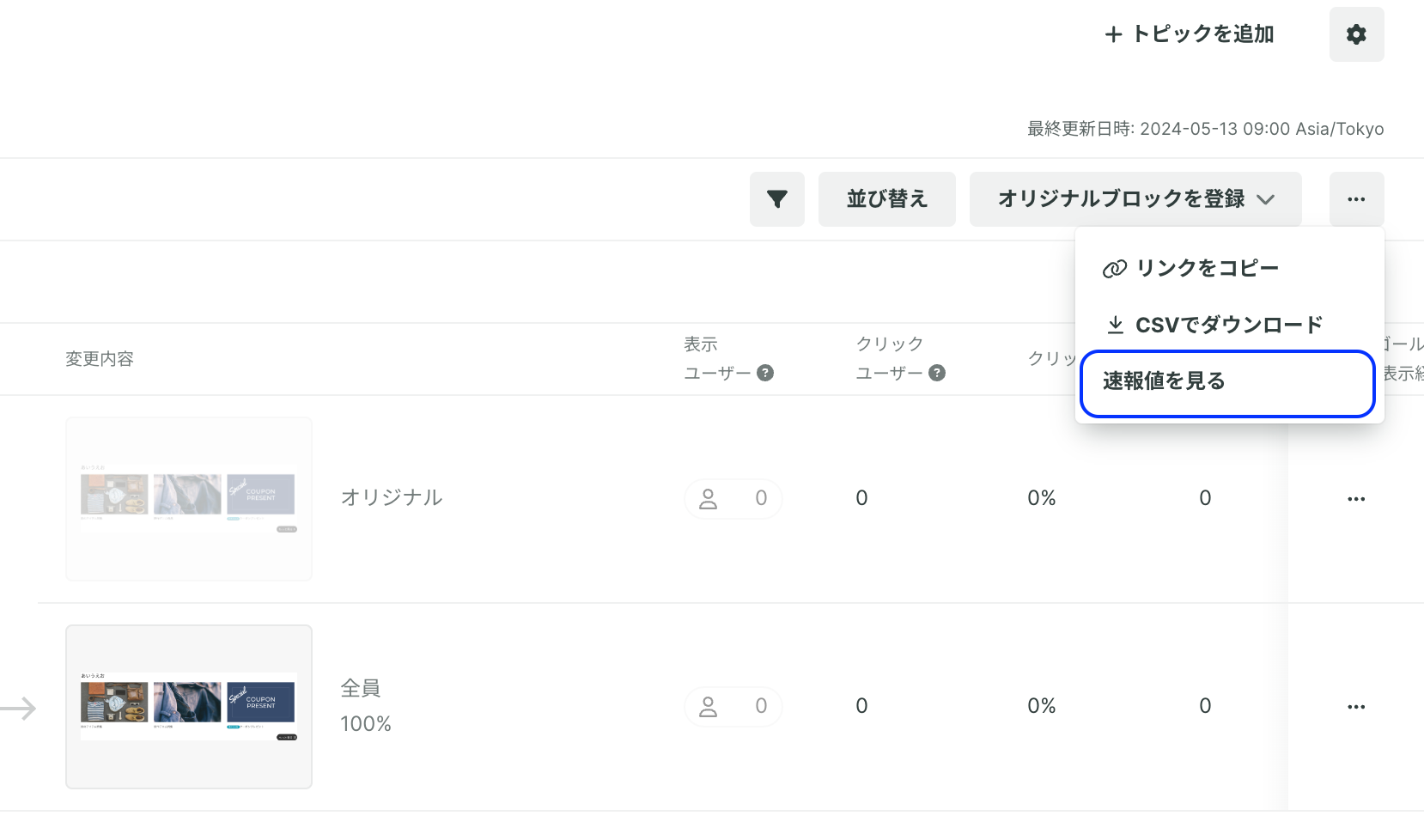Click the toolbar three-dots more button
The height and width of the screenshot is (840, 1424).
pos(1356,199)
